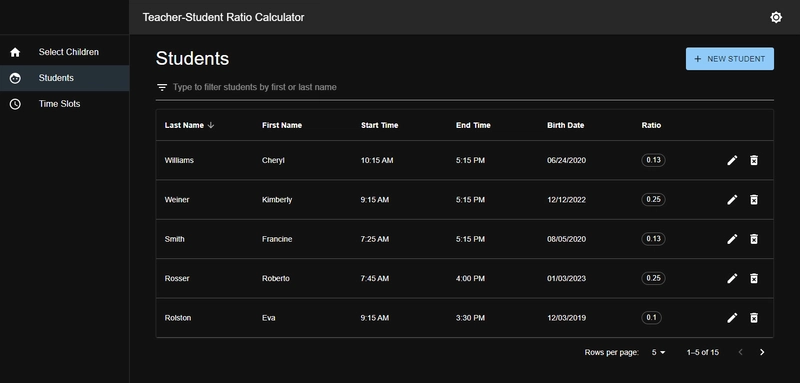This screenshot has height=383, width=800.
Task: Sort by Start Time column header
Action: coord(380,125)
